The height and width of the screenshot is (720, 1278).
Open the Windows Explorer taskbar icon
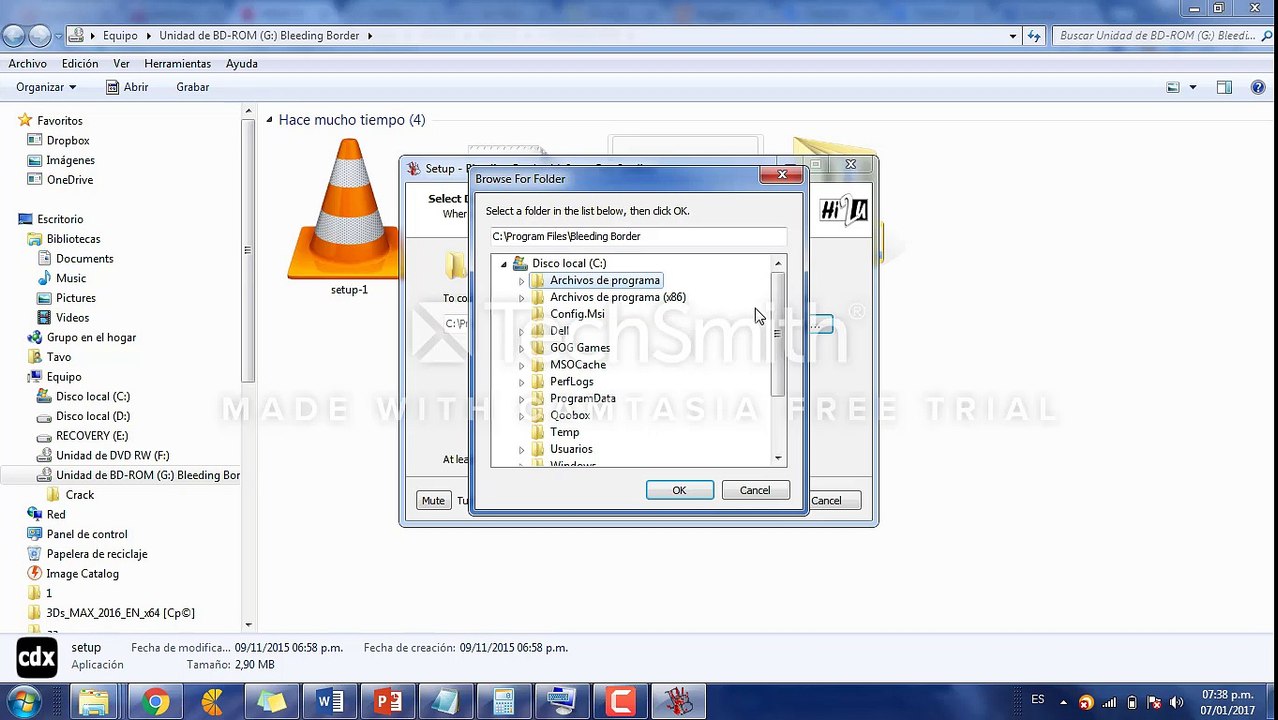[x=95, y=702]
